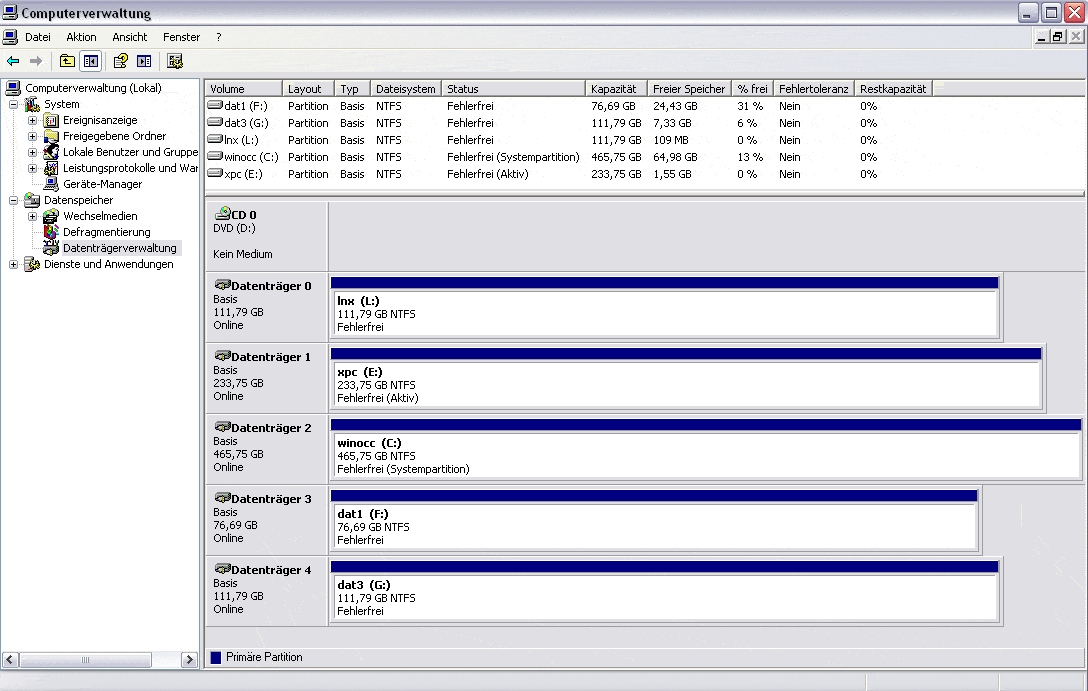Sort by the Freier Speicher column header

click(x=688, y=89)
